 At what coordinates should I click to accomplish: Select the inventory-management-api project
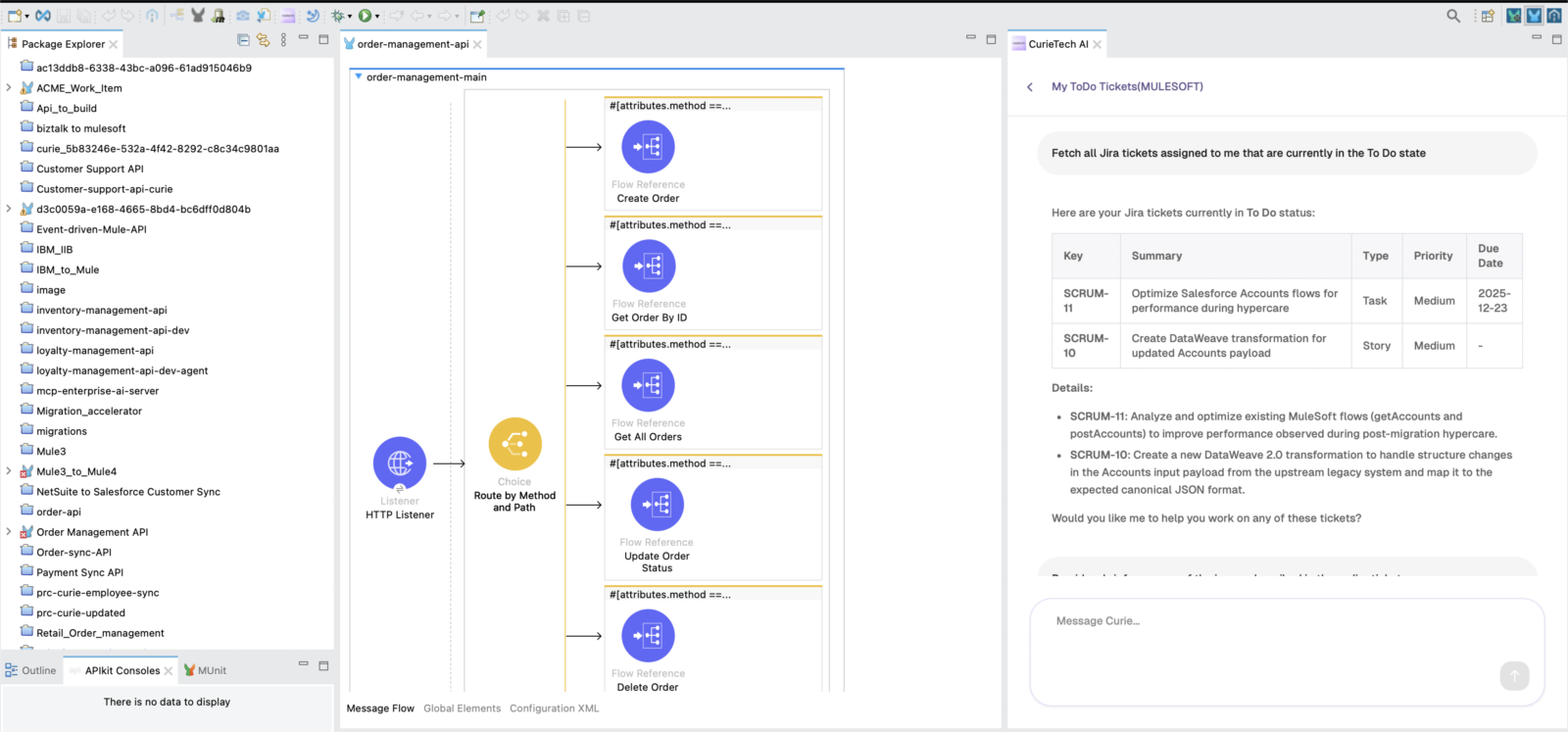tap(101, 310)
